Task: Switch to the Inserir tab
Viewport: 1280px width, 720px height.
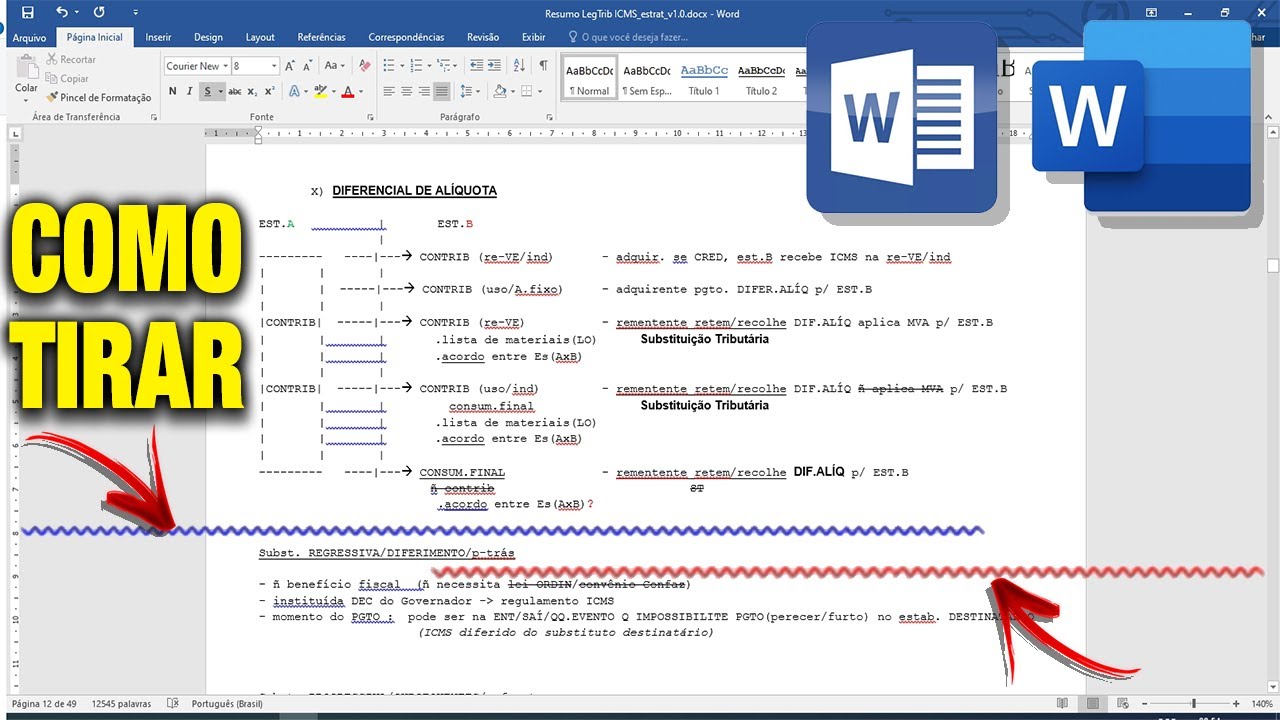Action: tap(158, 37)
